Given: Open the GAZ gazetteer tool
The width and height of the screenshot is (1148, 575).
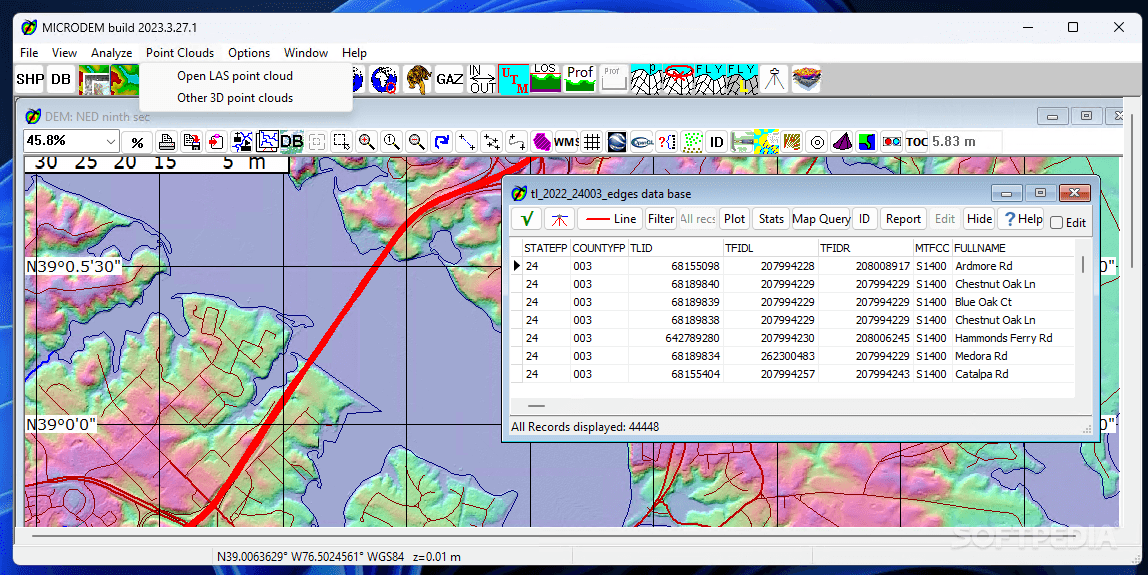Looking at the screenshot, I should tap(449, 79).
